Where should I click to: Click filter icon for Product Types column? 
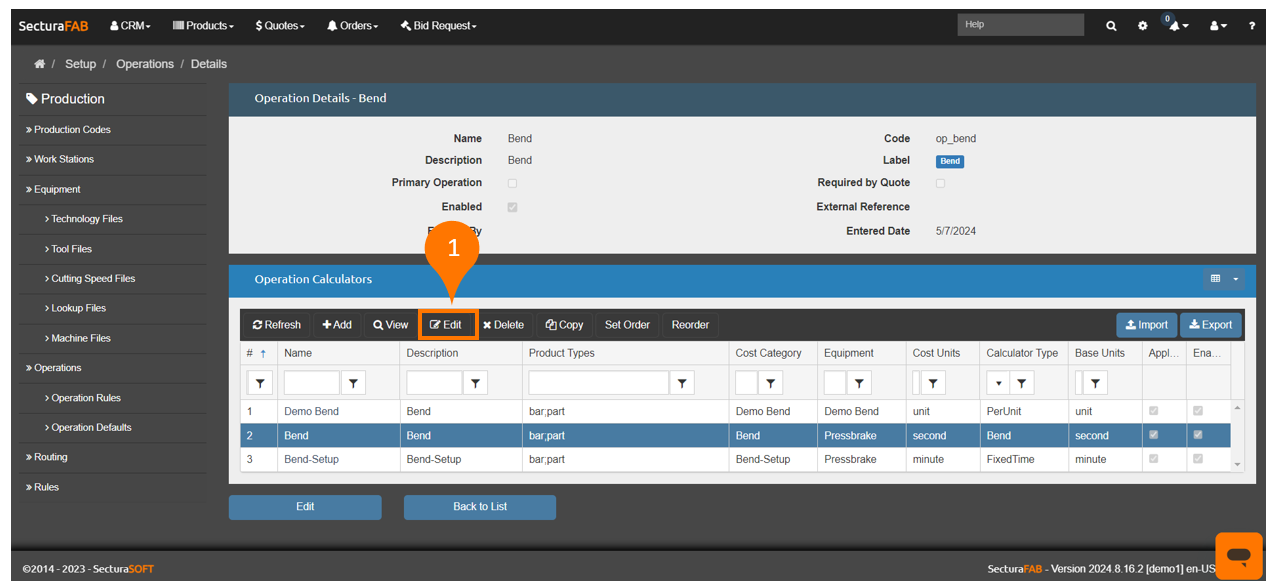click(x=682, y=382)
